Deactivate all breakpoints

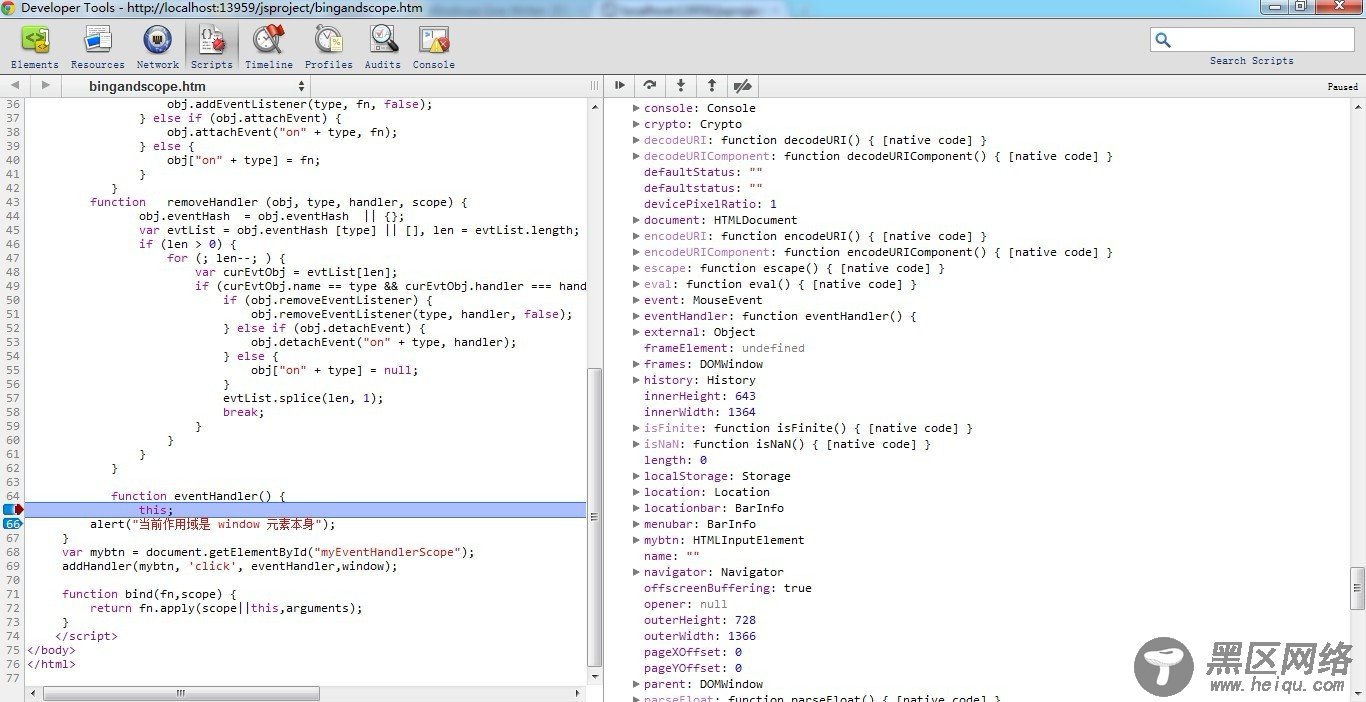tap(742, 86)
